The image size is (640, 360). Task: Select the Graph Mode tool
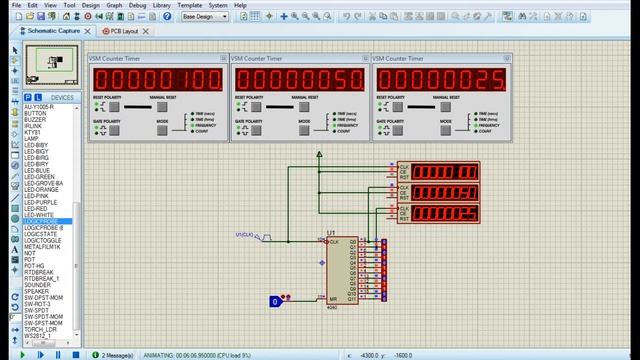tap(15, 144)
